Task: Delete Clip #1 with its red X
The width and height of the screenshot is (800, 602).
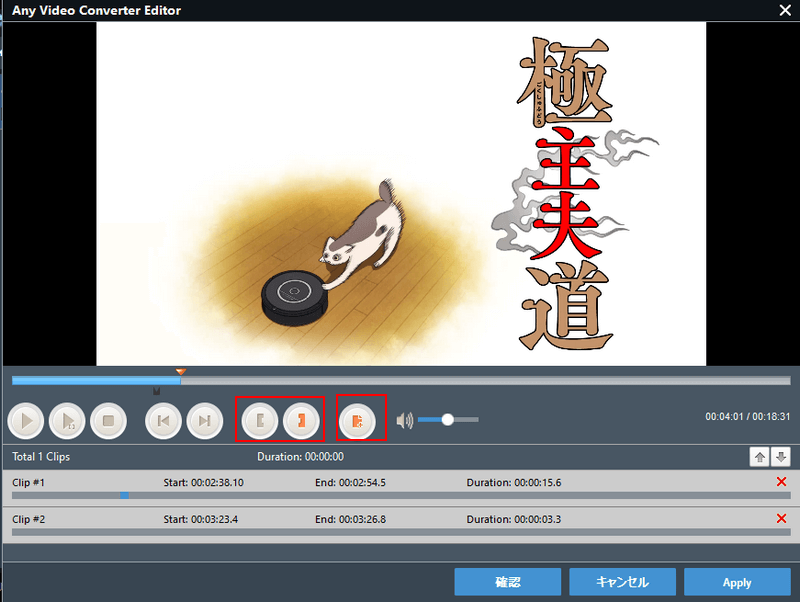Action: click(x=781, y=482)
